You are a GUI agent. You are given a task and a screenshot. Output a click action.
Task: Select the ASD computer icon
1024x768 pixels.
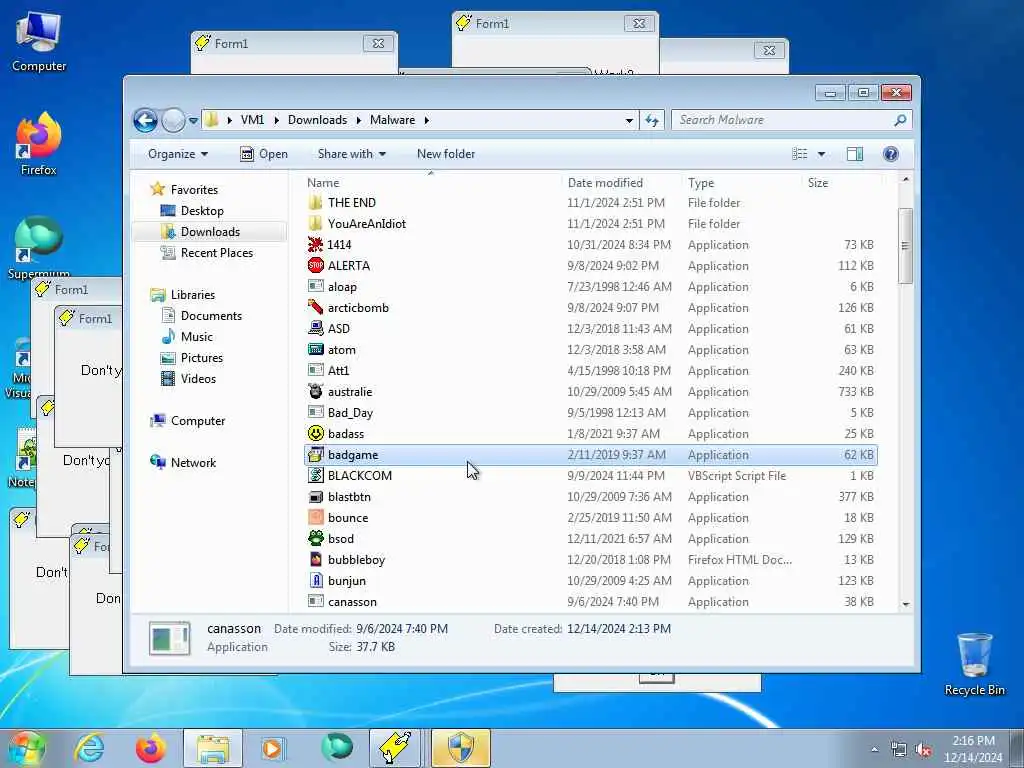click(315, 328)
